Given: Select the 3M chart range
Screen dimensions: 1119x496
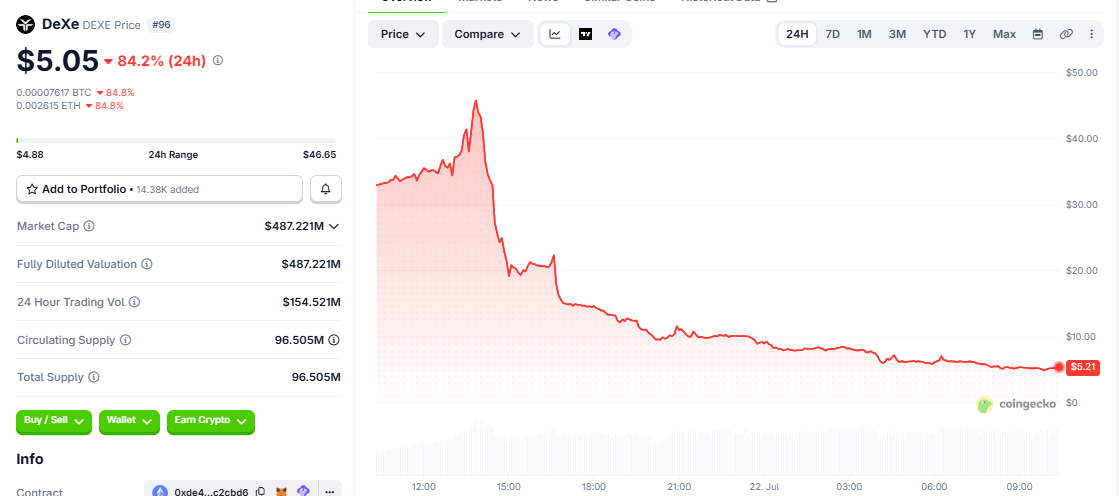Looking at the screenshot, I should click(897, 34).
